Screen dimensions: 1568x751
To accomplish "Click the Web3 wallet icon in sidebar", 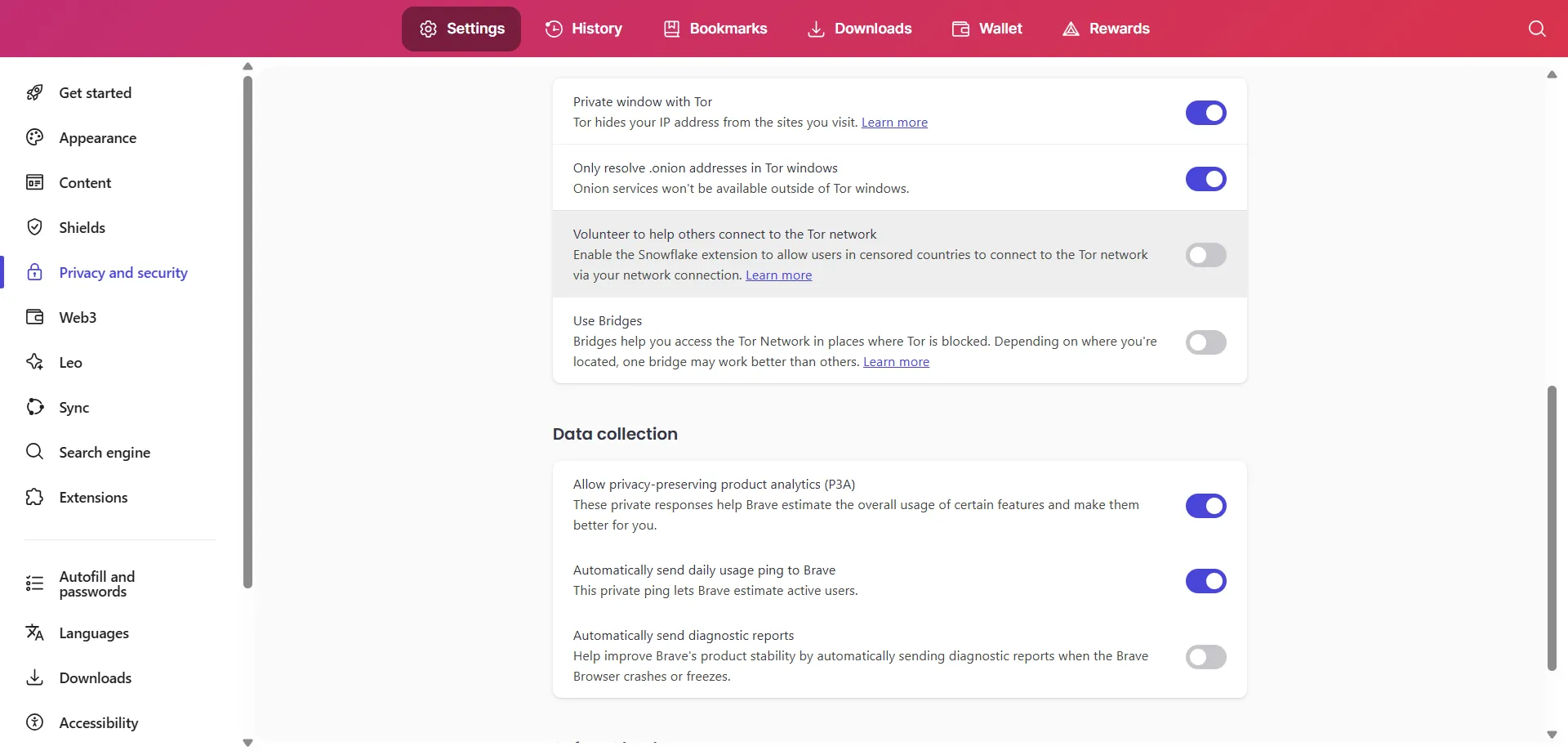I will point(34,317).
